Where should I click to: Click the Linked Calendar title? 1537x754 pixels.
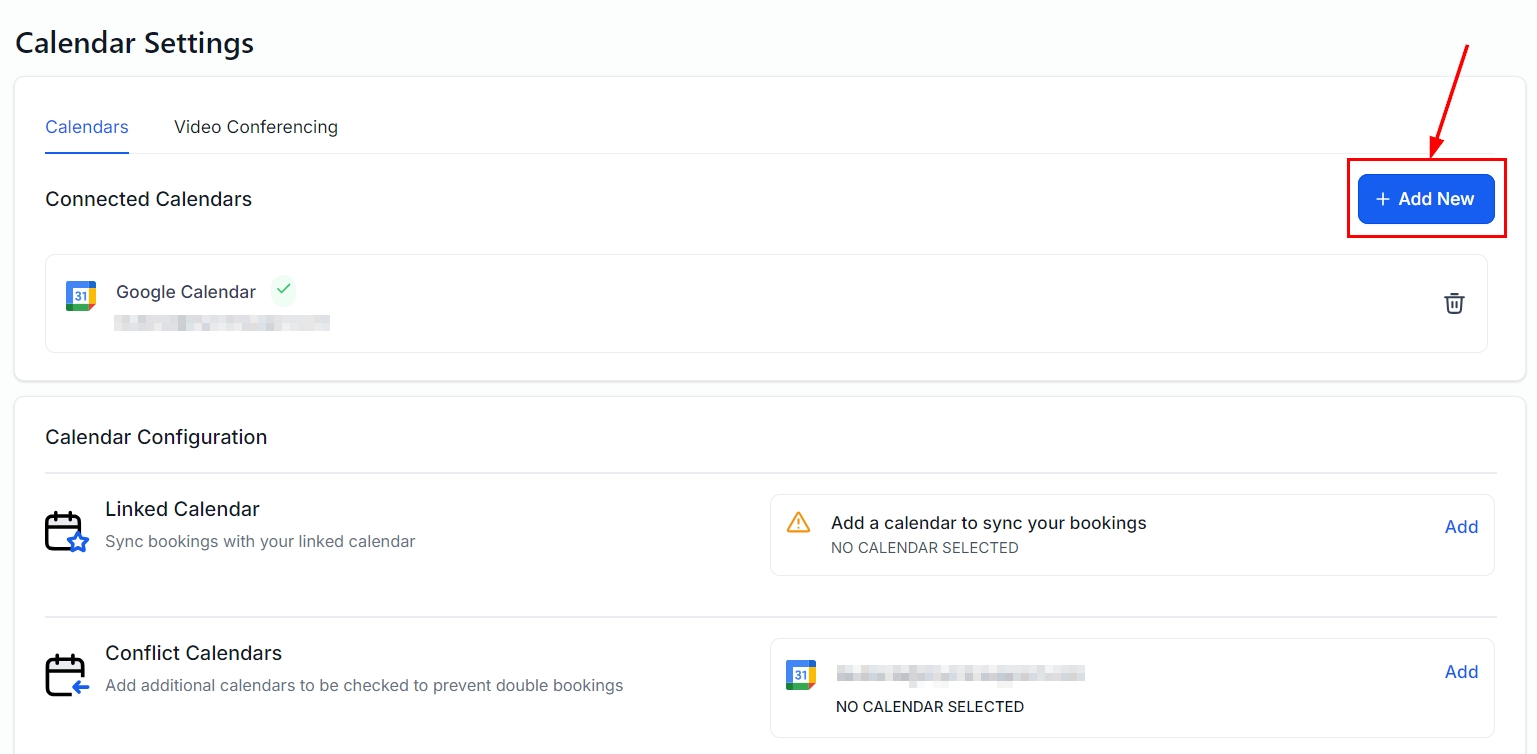point(182,509)
